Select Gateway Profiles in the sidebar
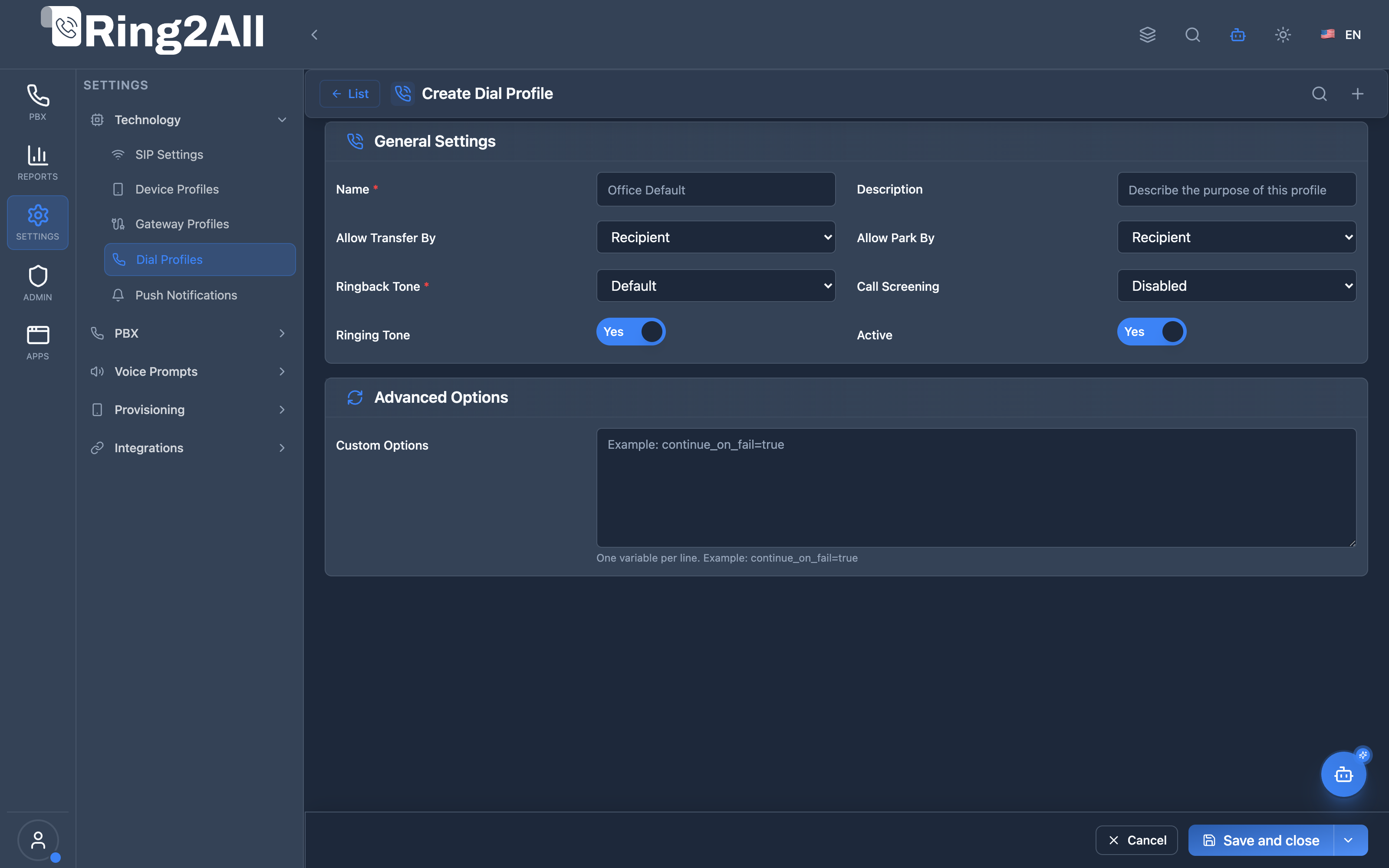1389x868 pixels. tap(199, 224)
